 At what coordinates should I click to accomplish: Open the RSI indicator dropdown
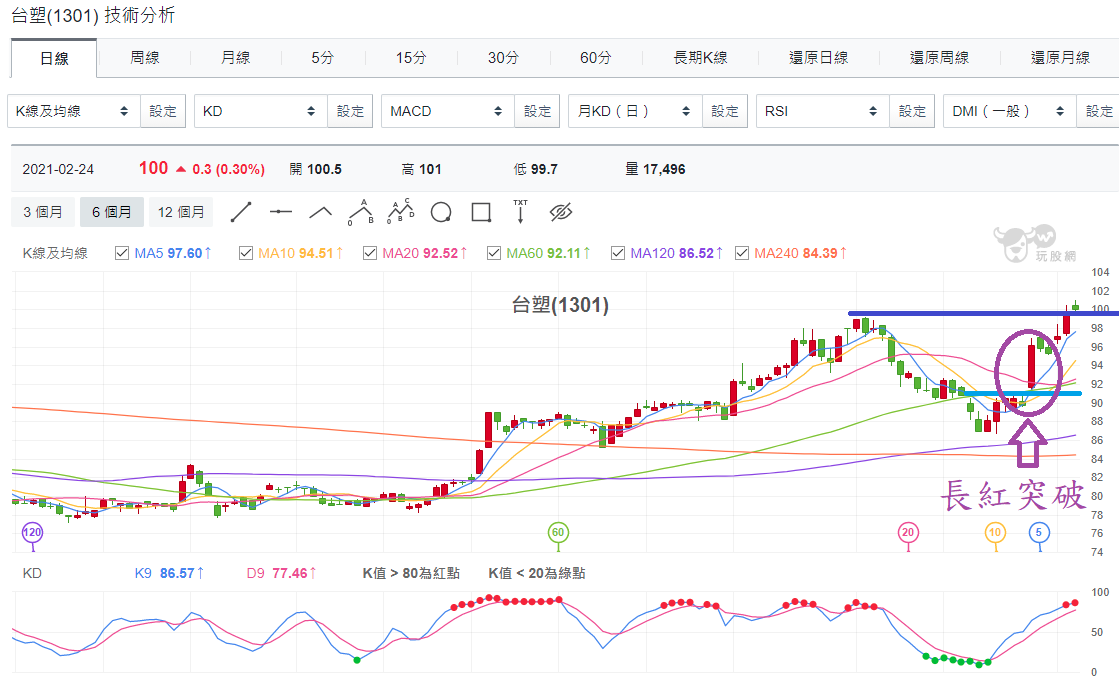[823, 111]
